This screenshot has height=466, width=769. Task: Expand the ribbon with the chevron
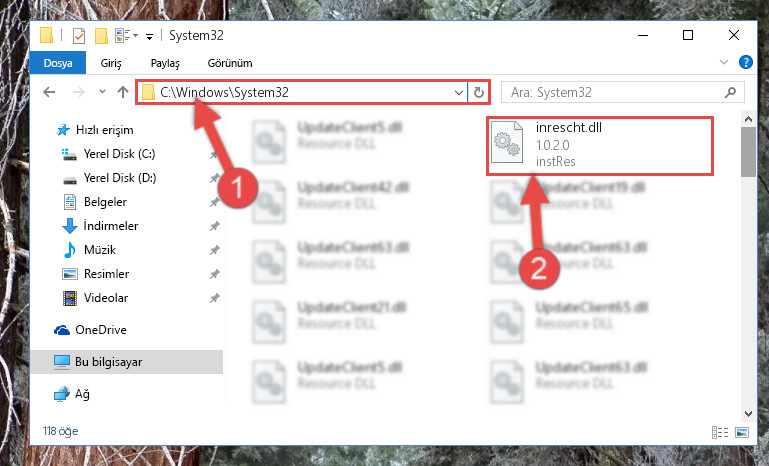(x=724, y=62)
